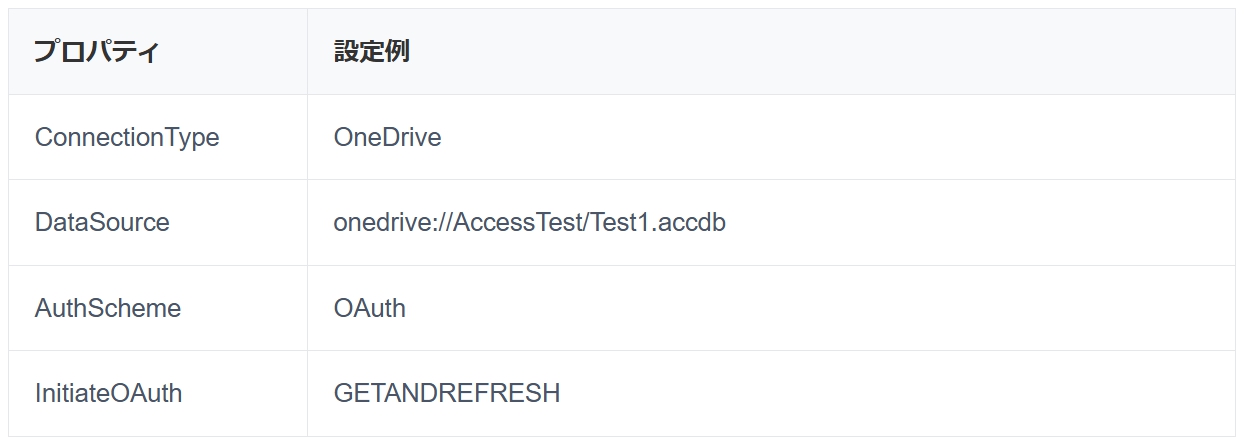Click the word Drive in OneDrive value
1246x441 pixels.
click(413, 137)
